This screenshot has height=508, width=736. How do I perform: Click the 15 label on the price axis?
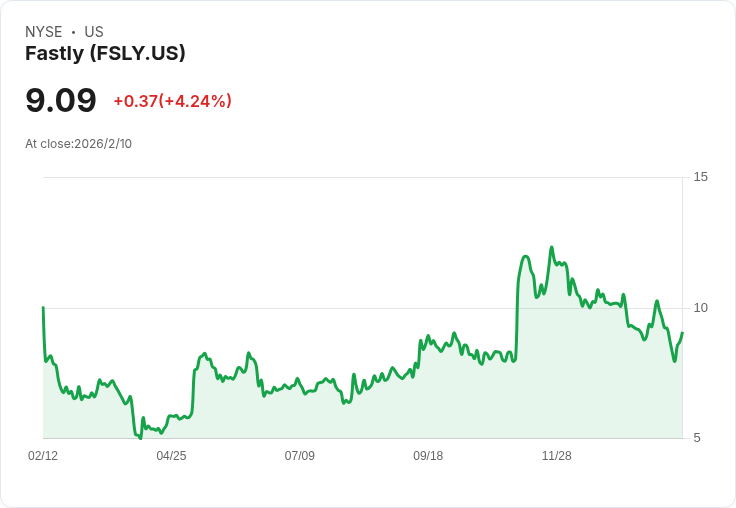[x=700, y=177]
